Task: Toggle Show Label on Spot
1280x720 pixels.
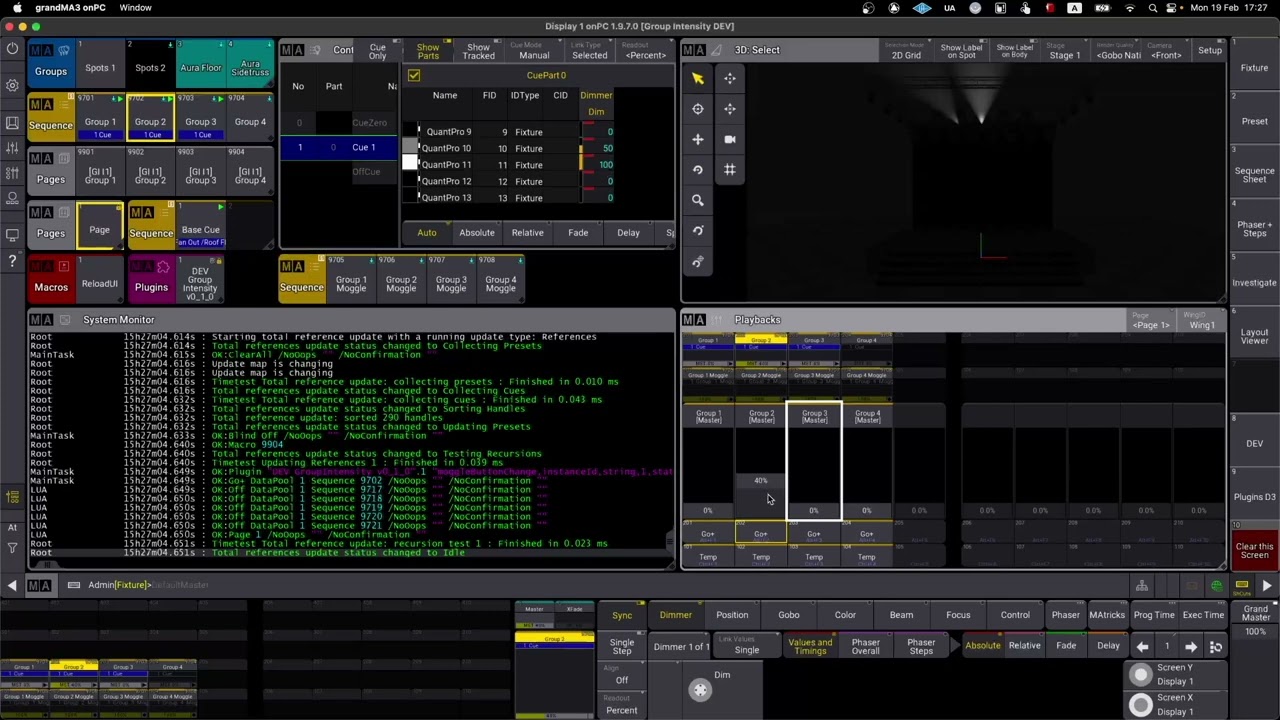Action: pos(961,51)
